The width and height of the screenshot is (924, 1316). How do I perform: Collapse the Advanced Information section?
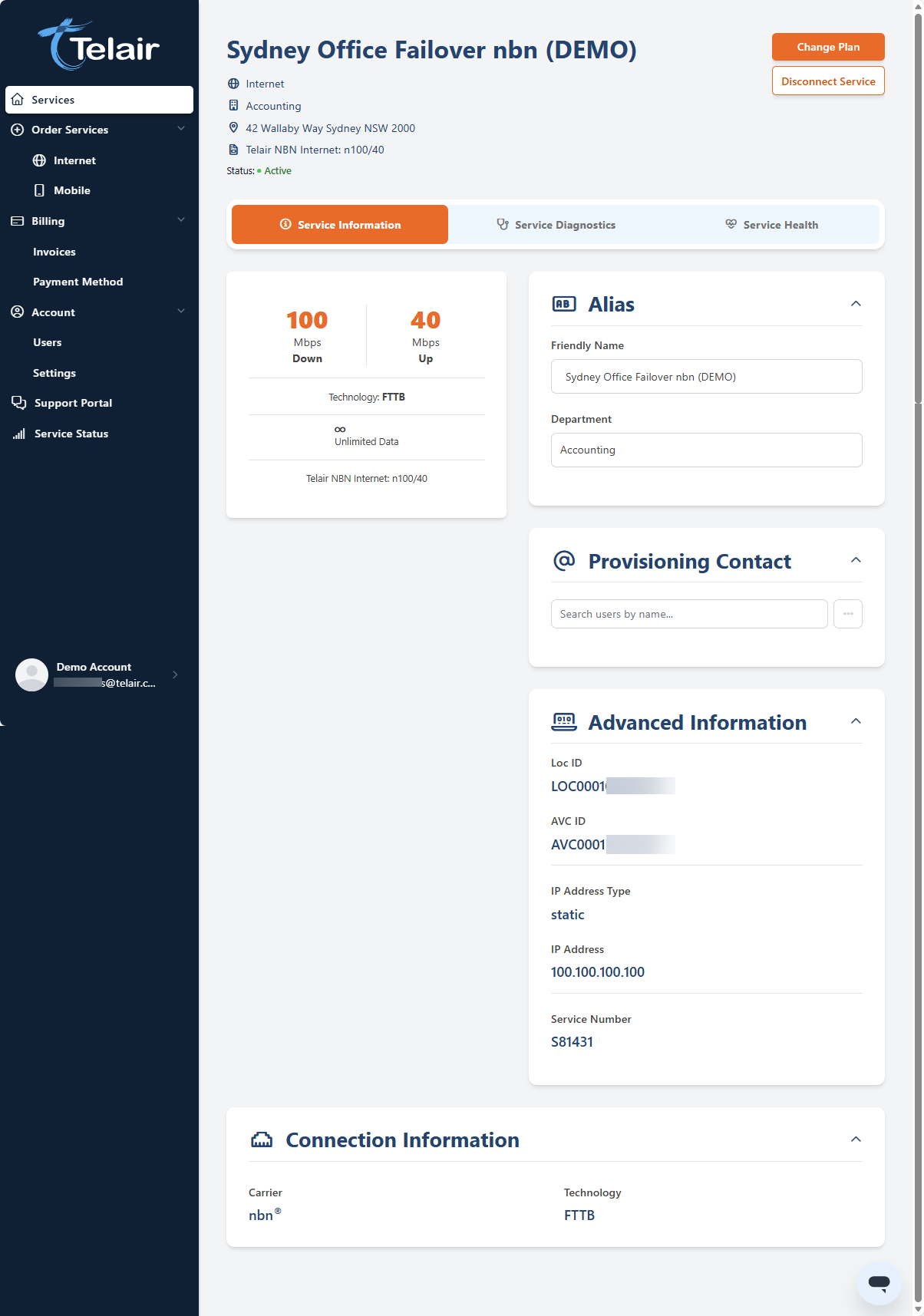click(x=856, y=721)
